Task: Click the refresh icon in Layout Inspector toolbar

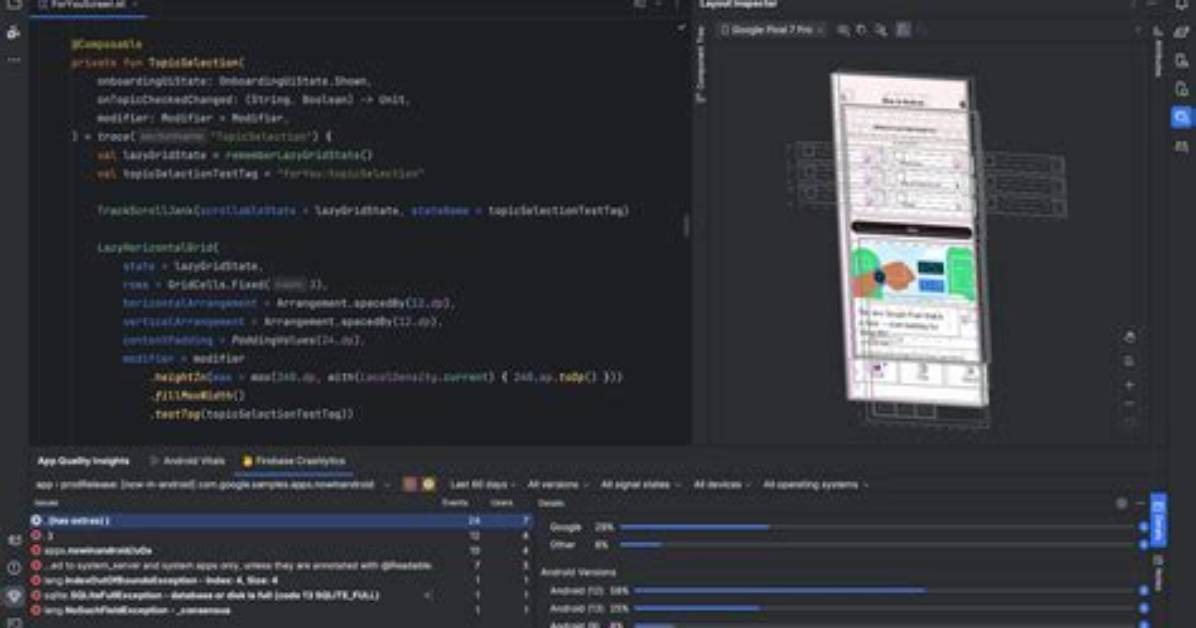Action: 862,30
